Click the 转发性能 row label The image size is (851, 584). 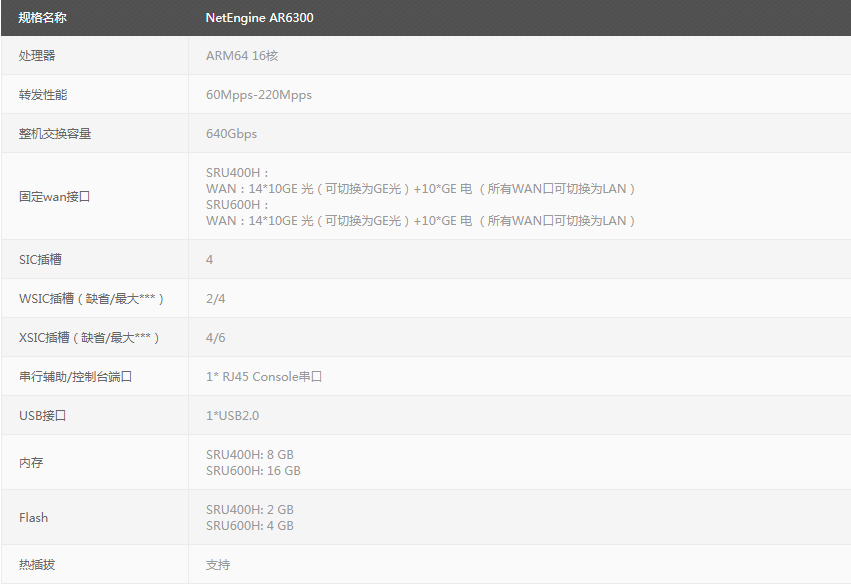coord(43,94)
